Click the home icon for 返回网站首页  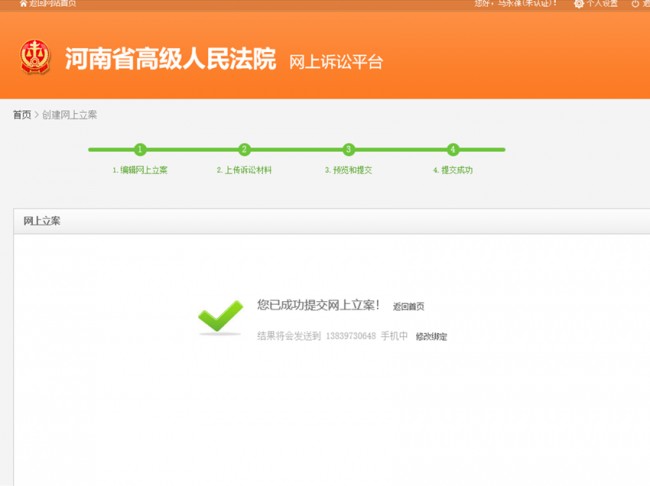click(23, 3)
